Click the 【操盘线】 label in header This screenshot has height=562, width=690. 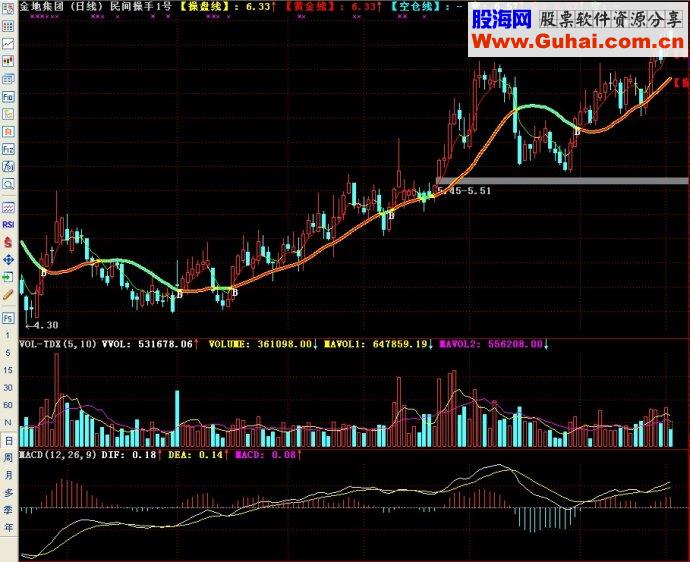(x=205, y=6)
